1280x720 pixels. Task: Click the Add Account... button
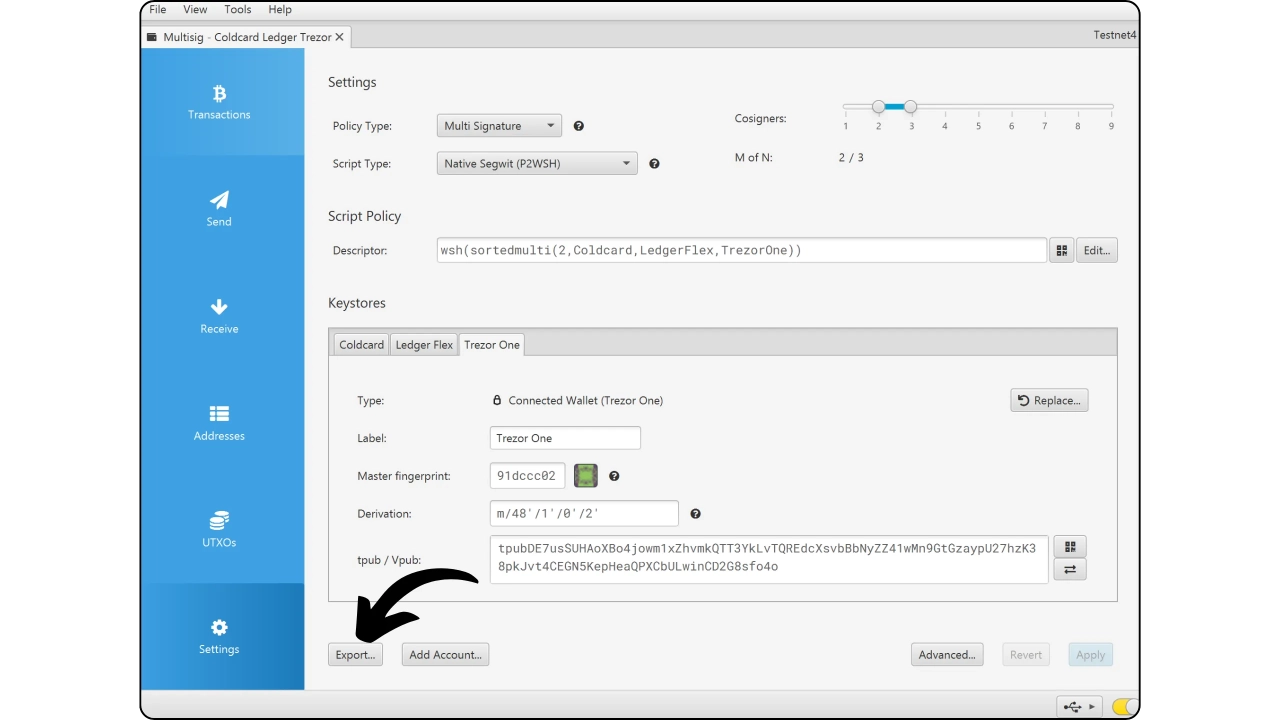tap(445, 655)
